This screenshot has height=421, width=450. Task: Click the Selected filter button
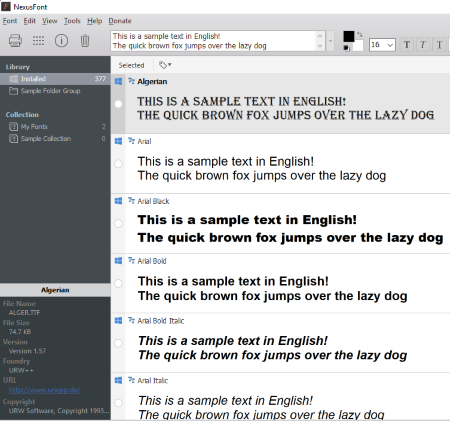[x=131, y=65]
